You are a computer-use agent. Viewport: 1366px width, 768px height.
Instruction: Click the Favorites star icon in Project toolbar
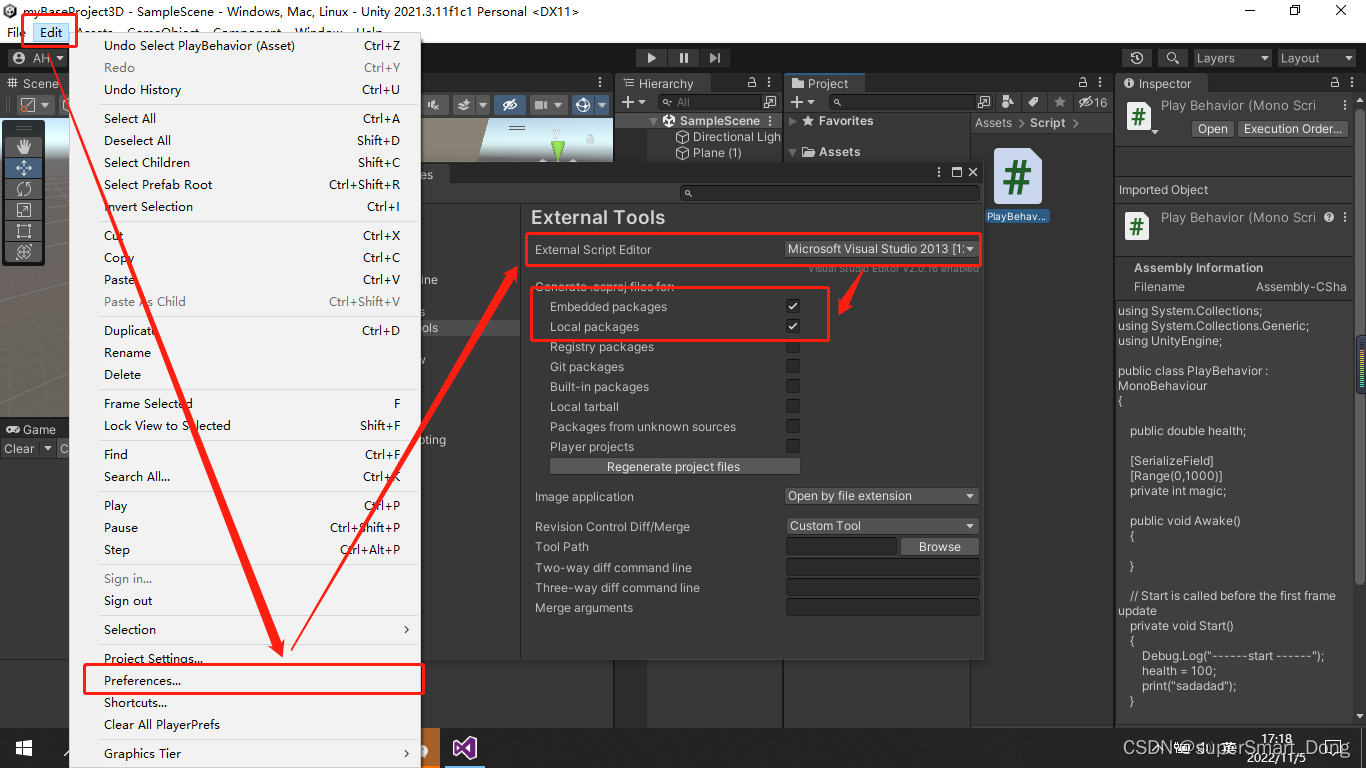[x=1059, y=102]
